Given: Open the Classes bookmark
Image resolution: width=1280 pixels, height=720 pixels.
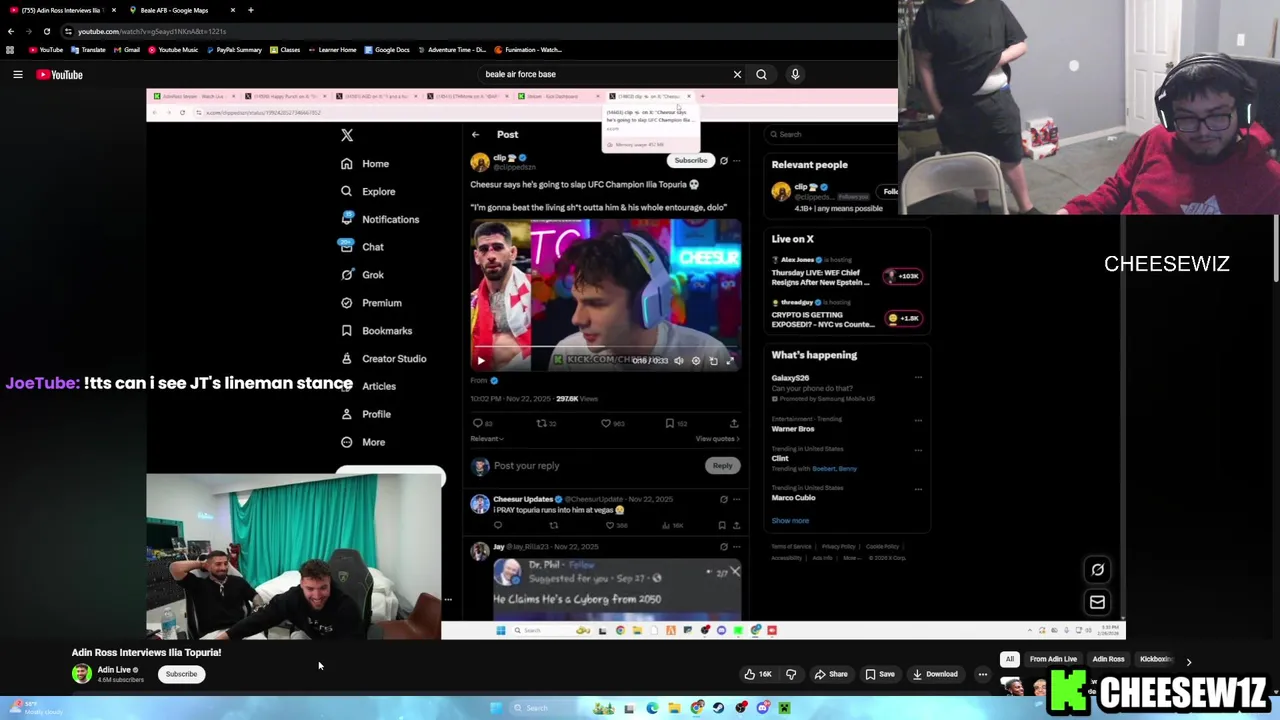Looking at the screenshot, I should tap(285, 50).
